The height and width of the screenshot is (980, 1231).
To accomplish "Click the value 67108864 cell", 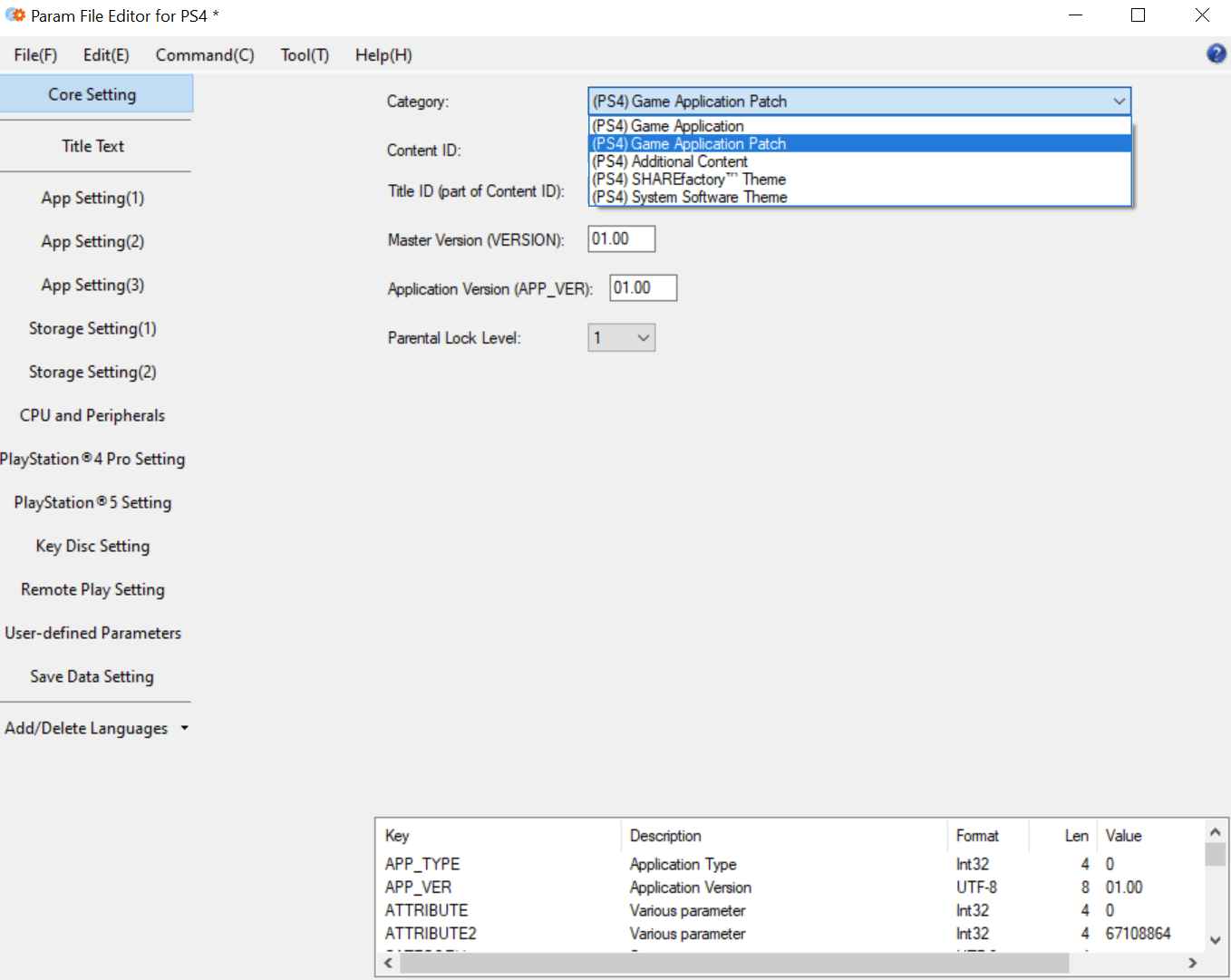I will tap(1139, 934).
